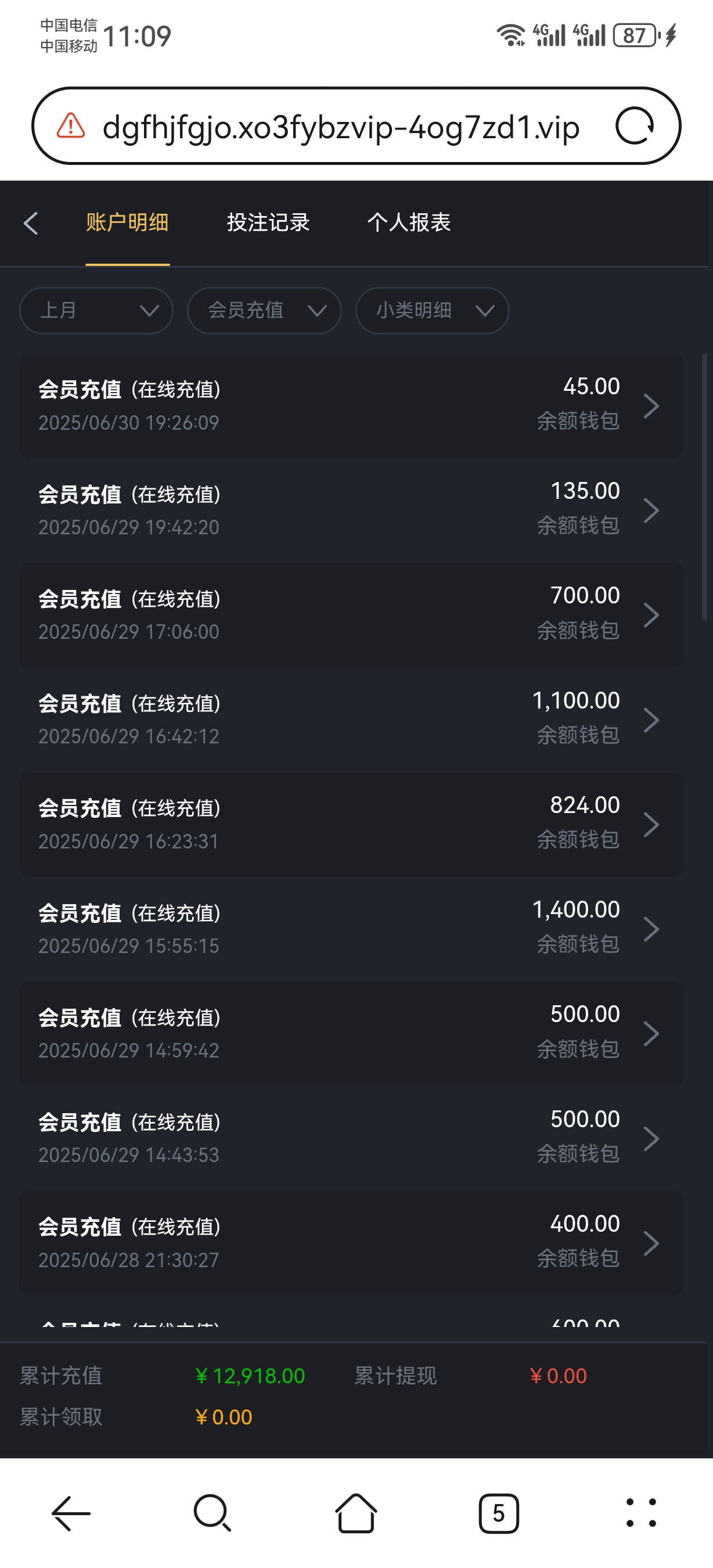Screen dimensions: 713x1568
Task: Tap the browser back arrow in bottom bar
Action: [x=71, y=1513]
